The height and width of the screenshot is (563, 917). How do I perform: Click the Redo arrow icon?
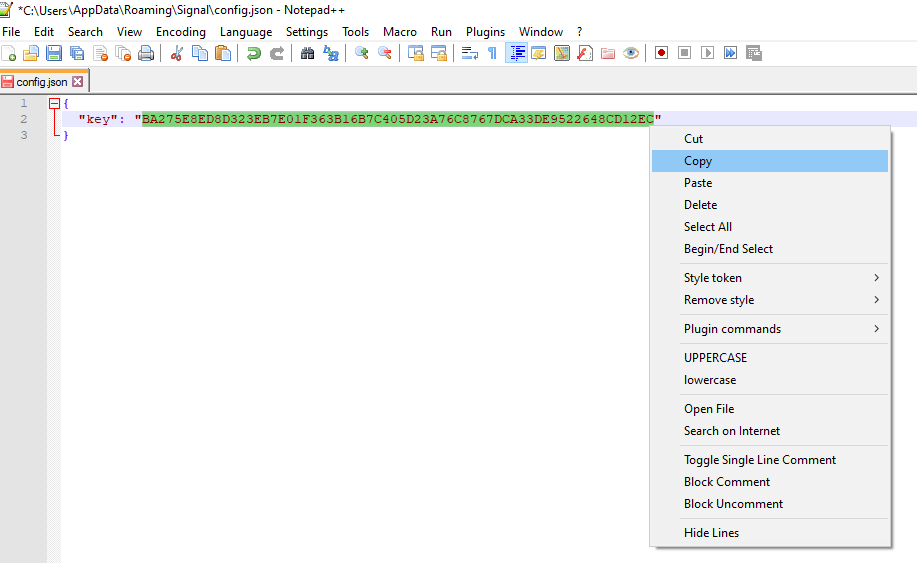click(277, 53)
